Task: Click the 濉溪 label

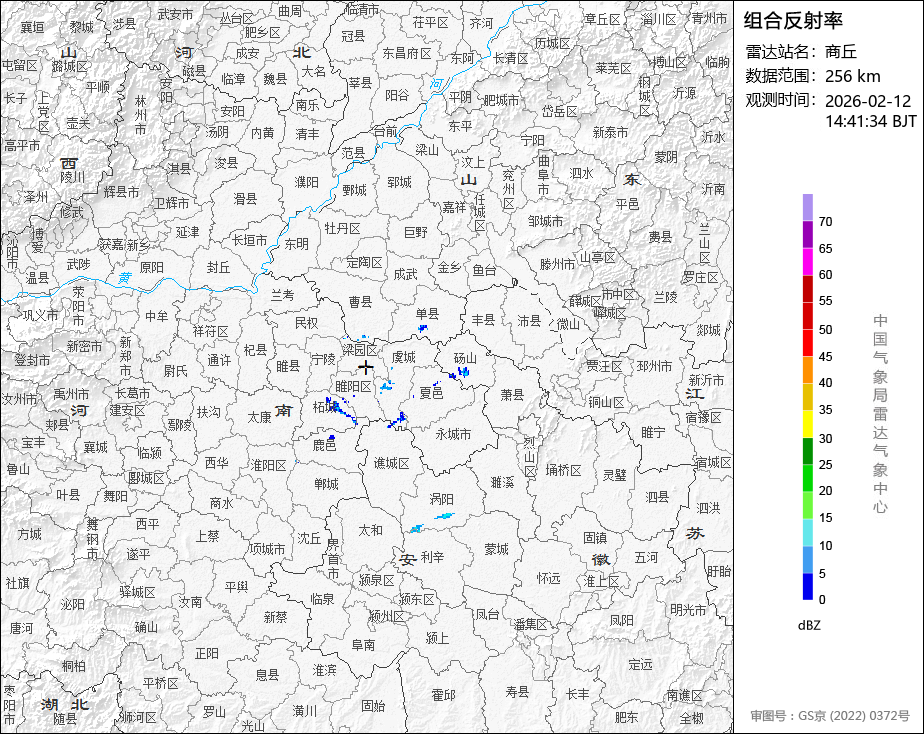Action: [502, 482]
